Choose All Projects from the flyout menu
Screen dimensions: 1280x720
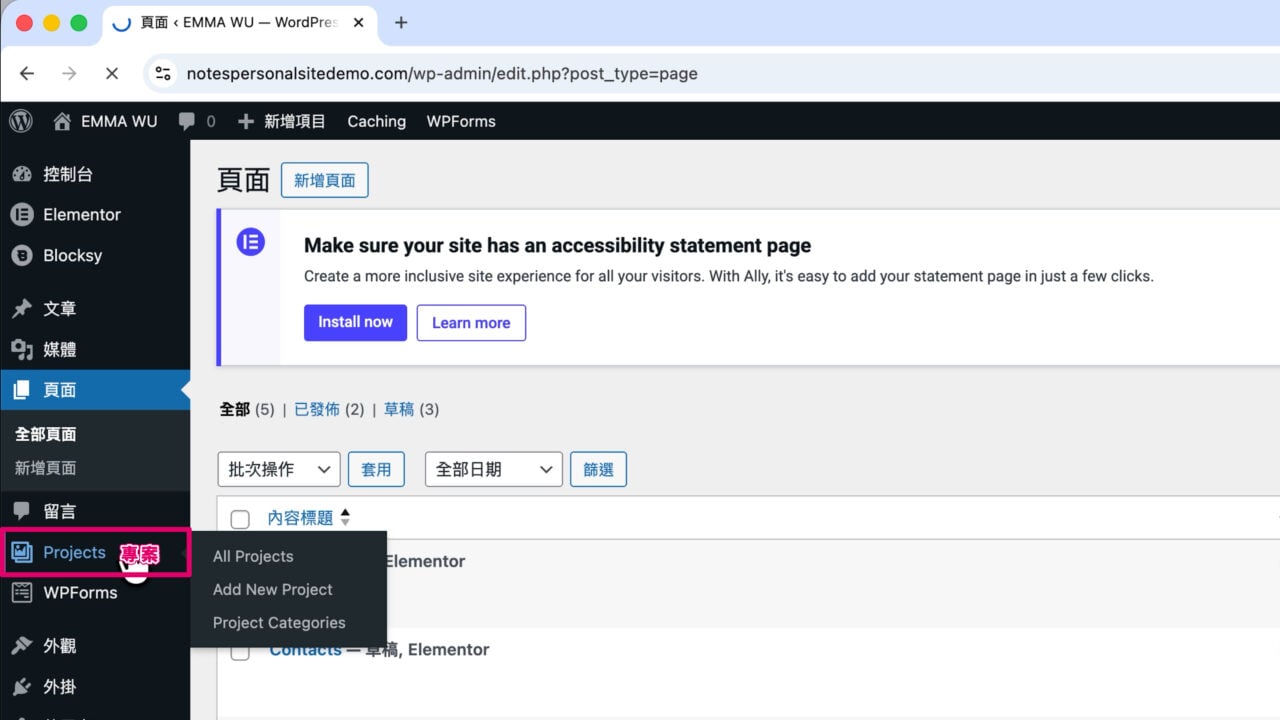coord(253,556)
